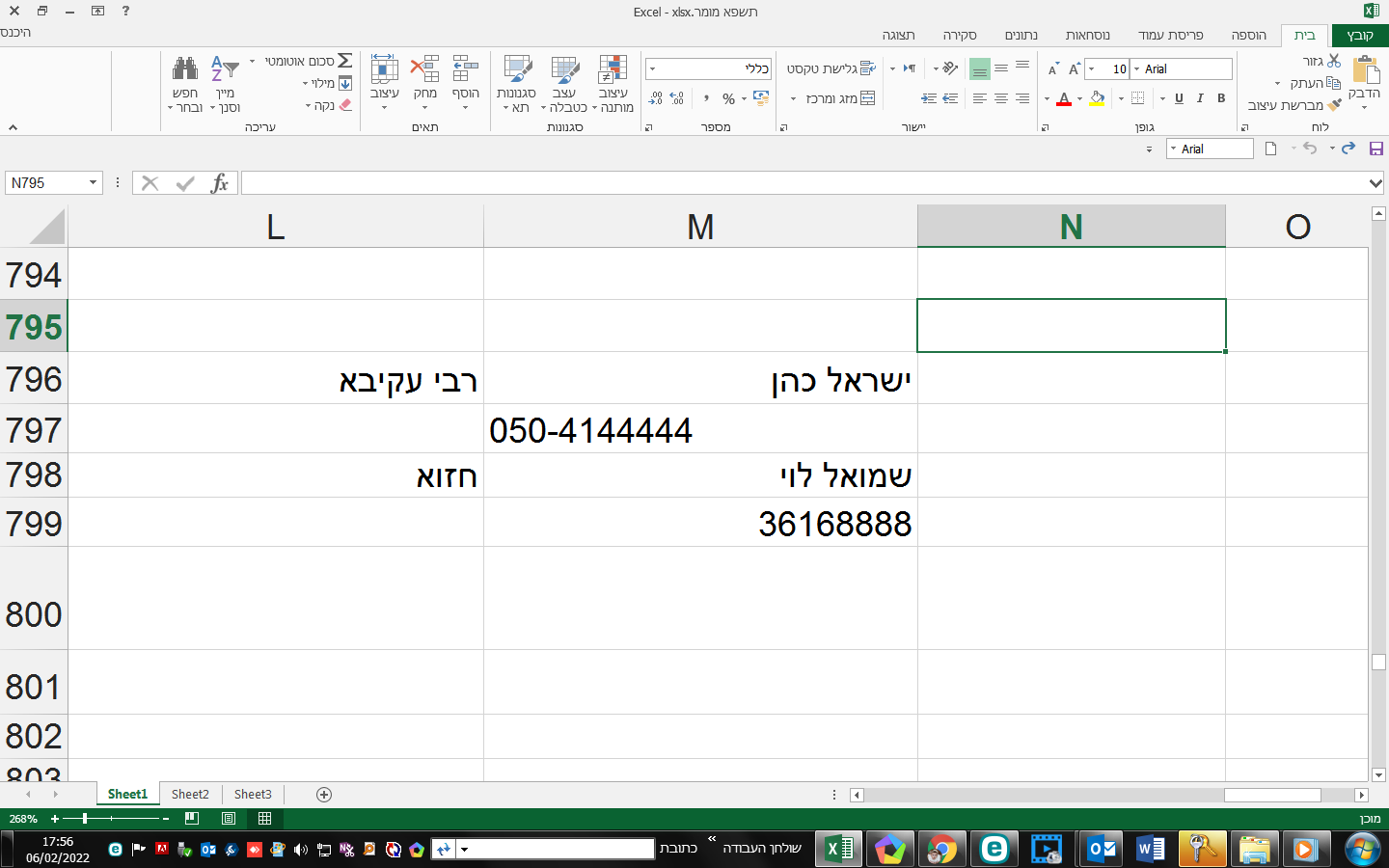Toggle align text left

pyautogui.click(x=980, y=98)
